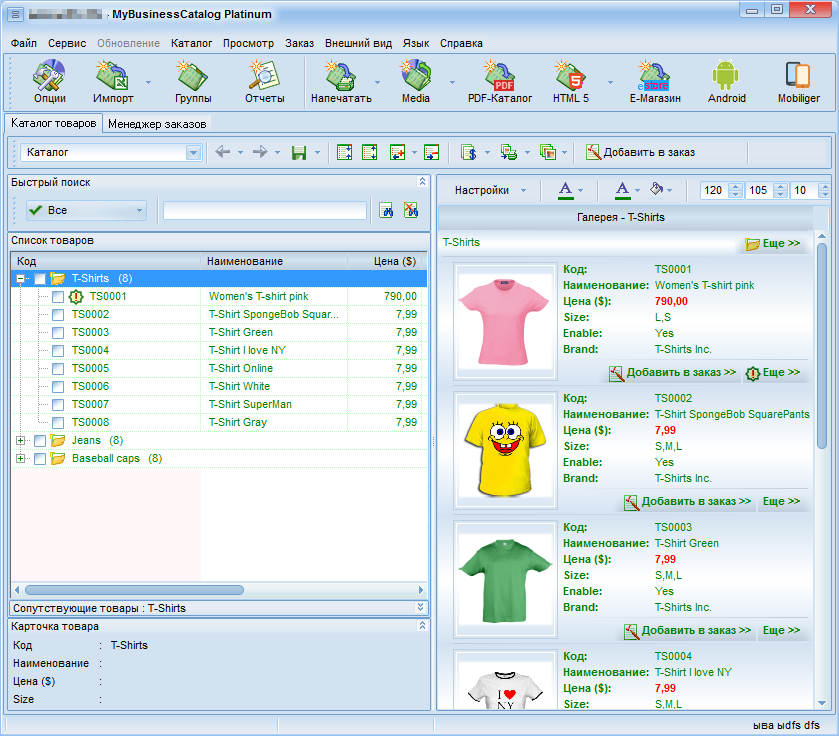Viewport: 839px width, 736px height.
Task: Clear search with the crossed binoculars icon
Action: point(411,210)
